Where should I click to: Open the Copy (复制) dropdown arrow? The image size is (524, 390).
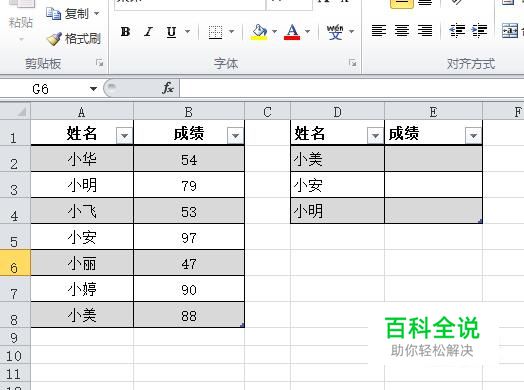[x=97, y=14]
